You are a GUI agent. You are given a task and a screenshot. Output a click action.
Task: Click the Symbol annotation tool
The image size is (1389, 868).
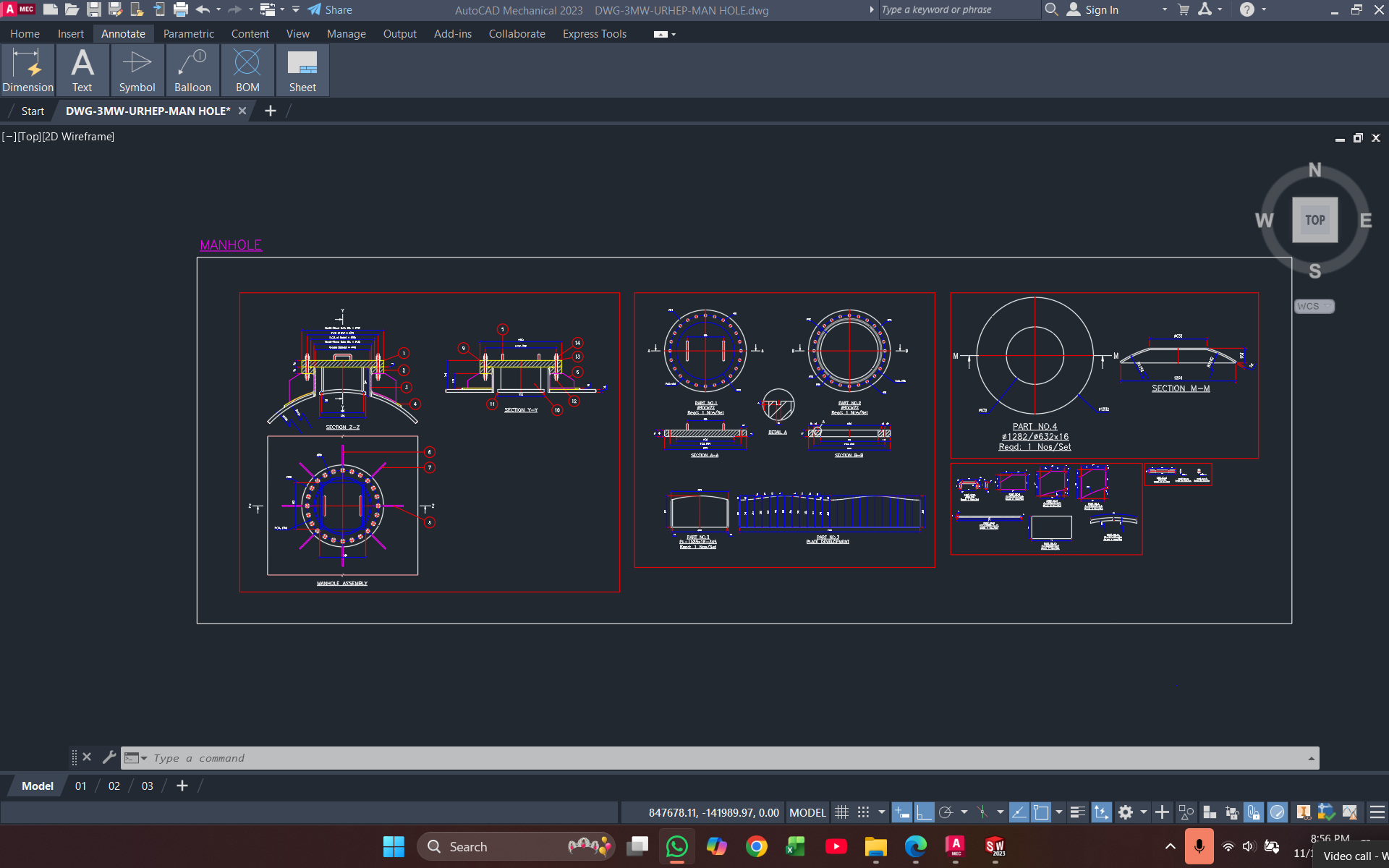(137, 70)
